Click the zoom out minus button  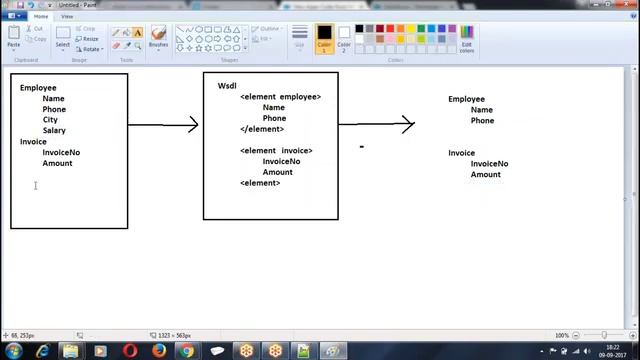[576, 335]
